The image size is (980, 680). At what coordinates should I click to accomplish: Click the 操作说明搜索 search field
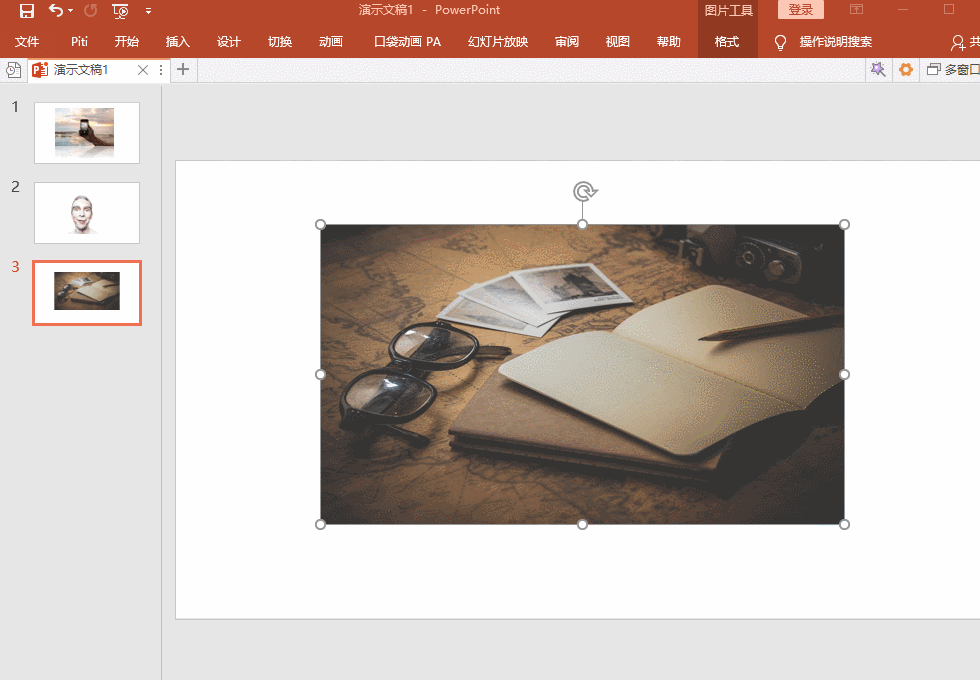(836, 42)
